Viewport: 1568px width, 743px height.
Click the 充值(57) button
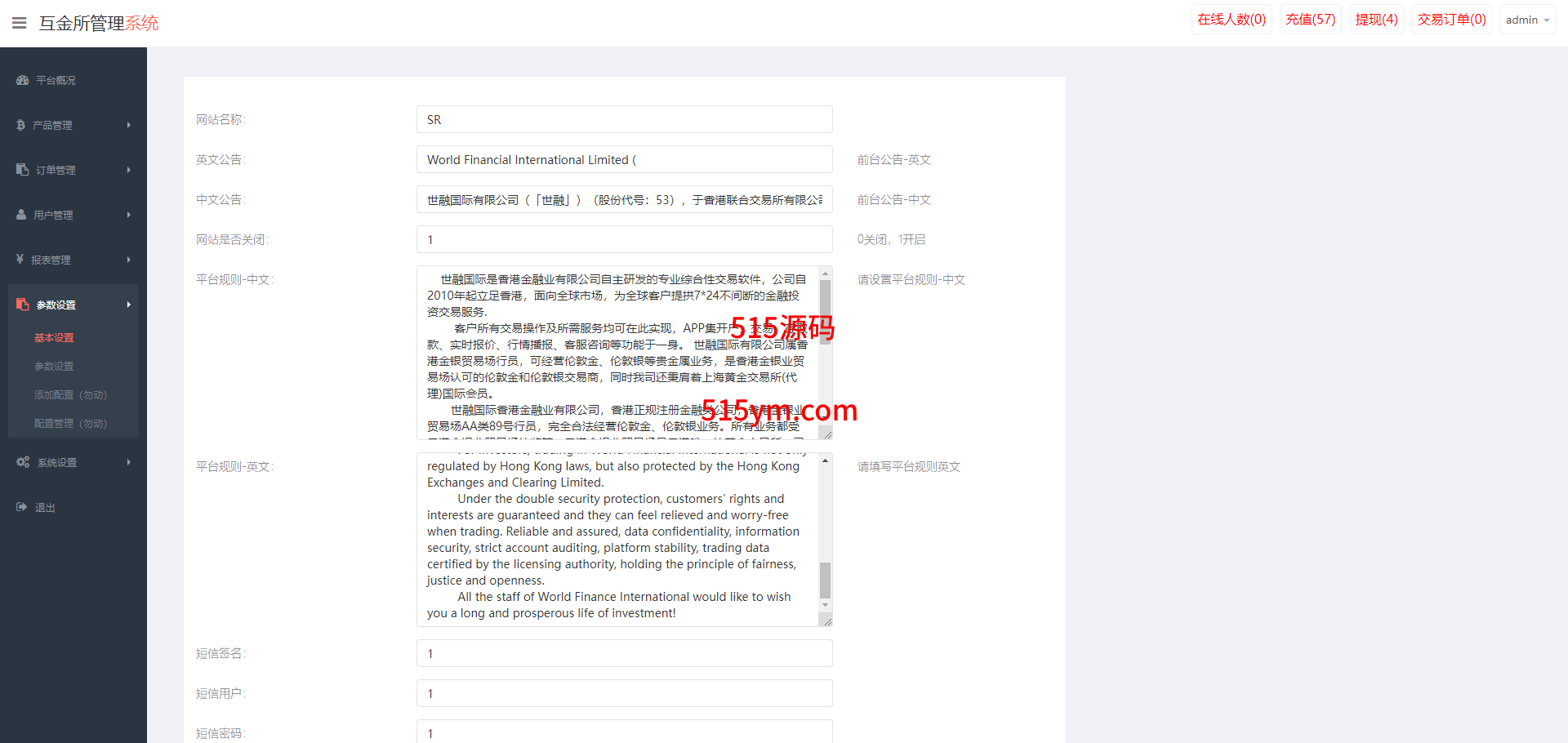pos(1310,20)
